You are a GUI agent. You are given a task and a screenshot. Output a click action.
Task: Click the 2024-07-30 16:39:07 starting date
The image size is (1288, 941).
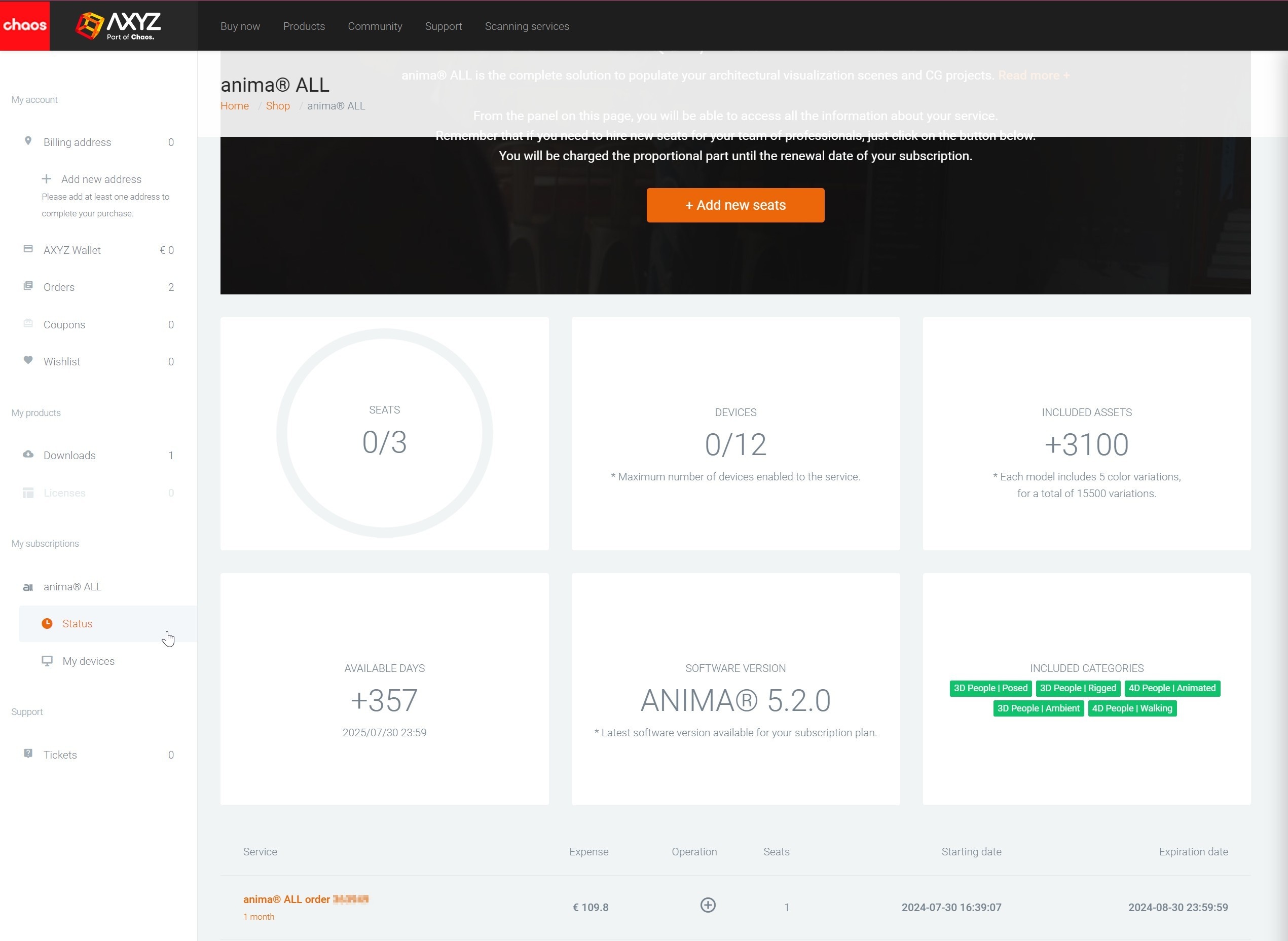click(x=951, y=908)
